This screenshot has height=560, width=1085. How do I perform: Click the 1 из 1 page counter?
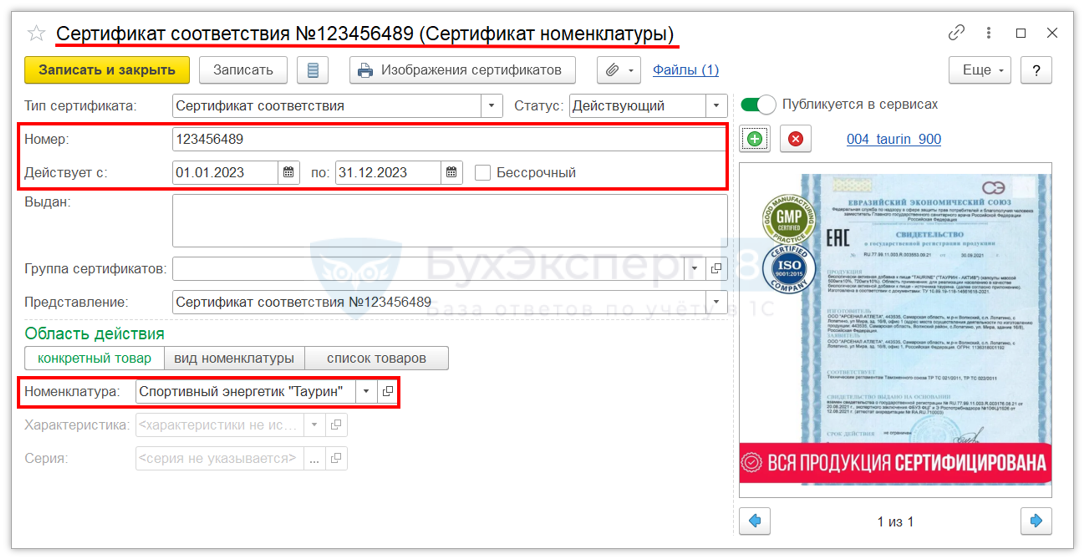895,521
